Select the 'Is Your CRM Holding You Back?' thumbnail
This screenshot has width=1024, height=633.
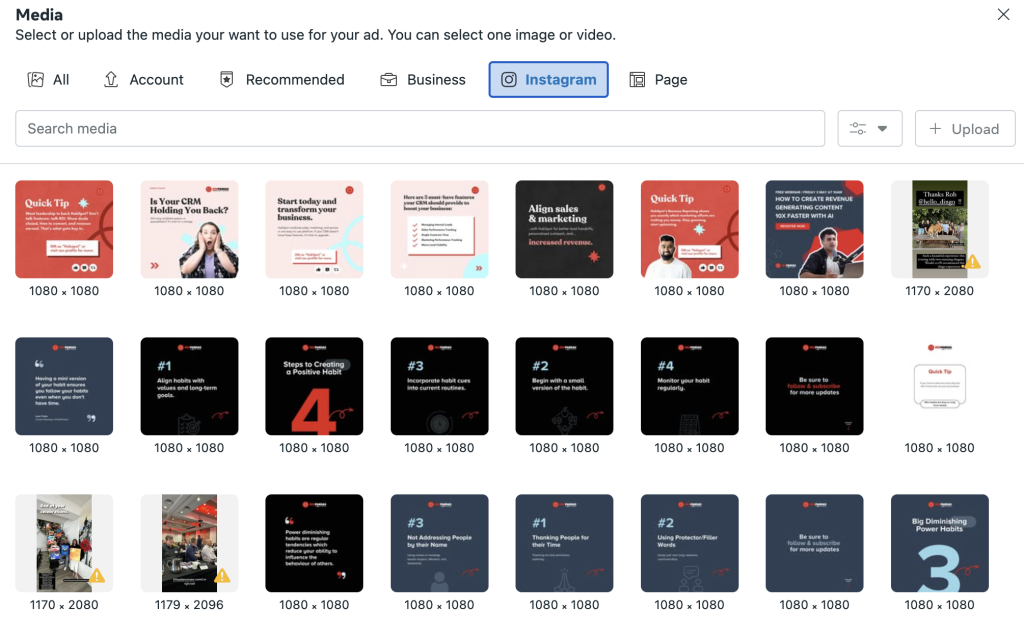(189, 229)
